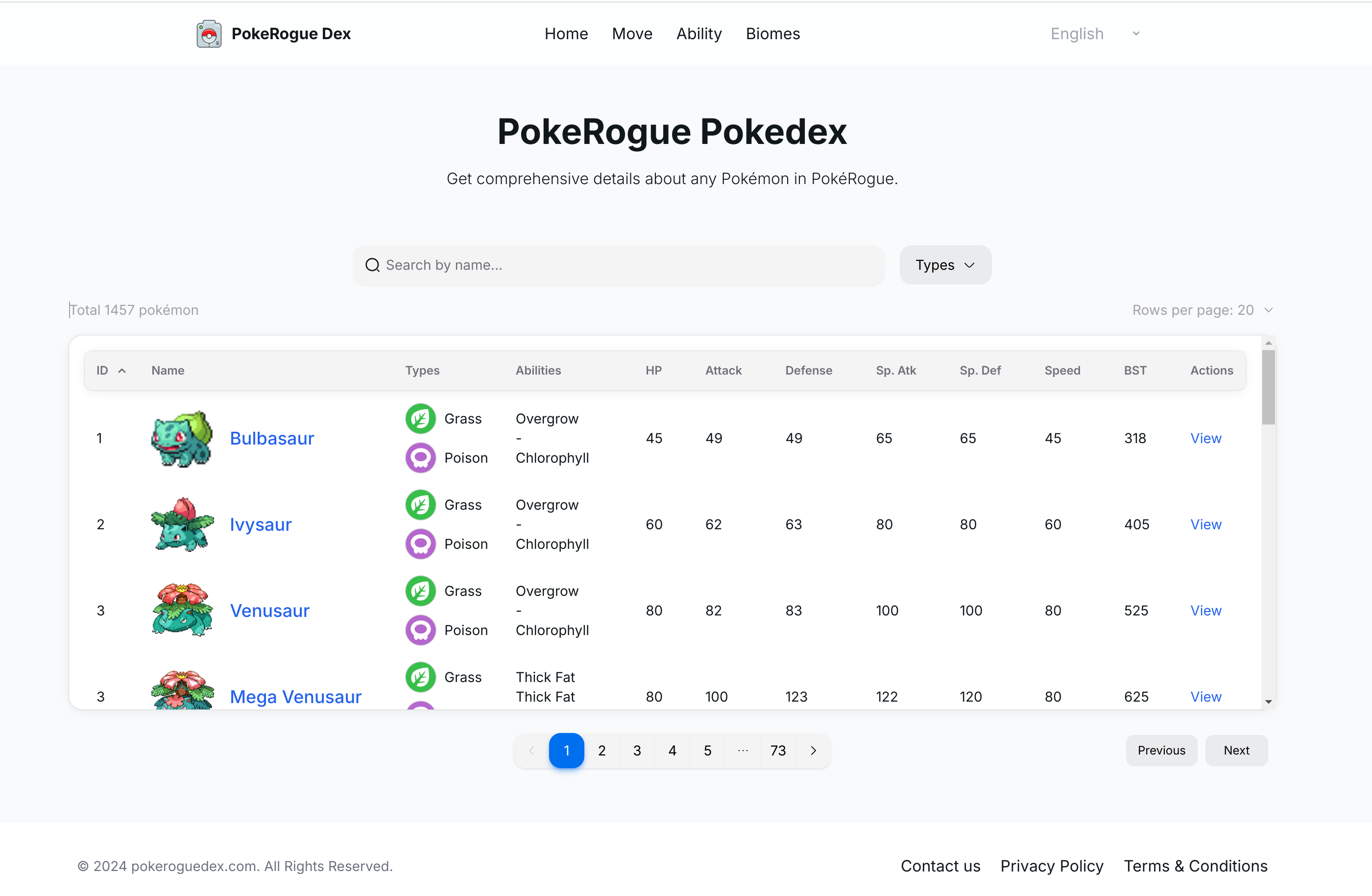Click the Bulbasaur sprite image
The image size is (1372, 896).
(x=182, y=439)
